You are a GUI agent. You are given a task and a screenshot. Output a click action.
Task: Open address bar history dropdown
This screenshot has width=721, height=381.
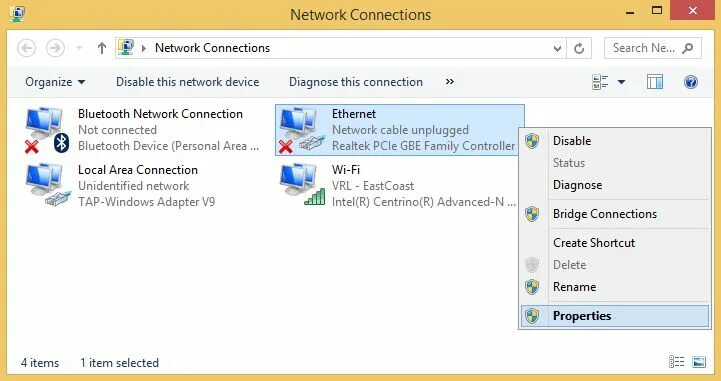[557, 48]
